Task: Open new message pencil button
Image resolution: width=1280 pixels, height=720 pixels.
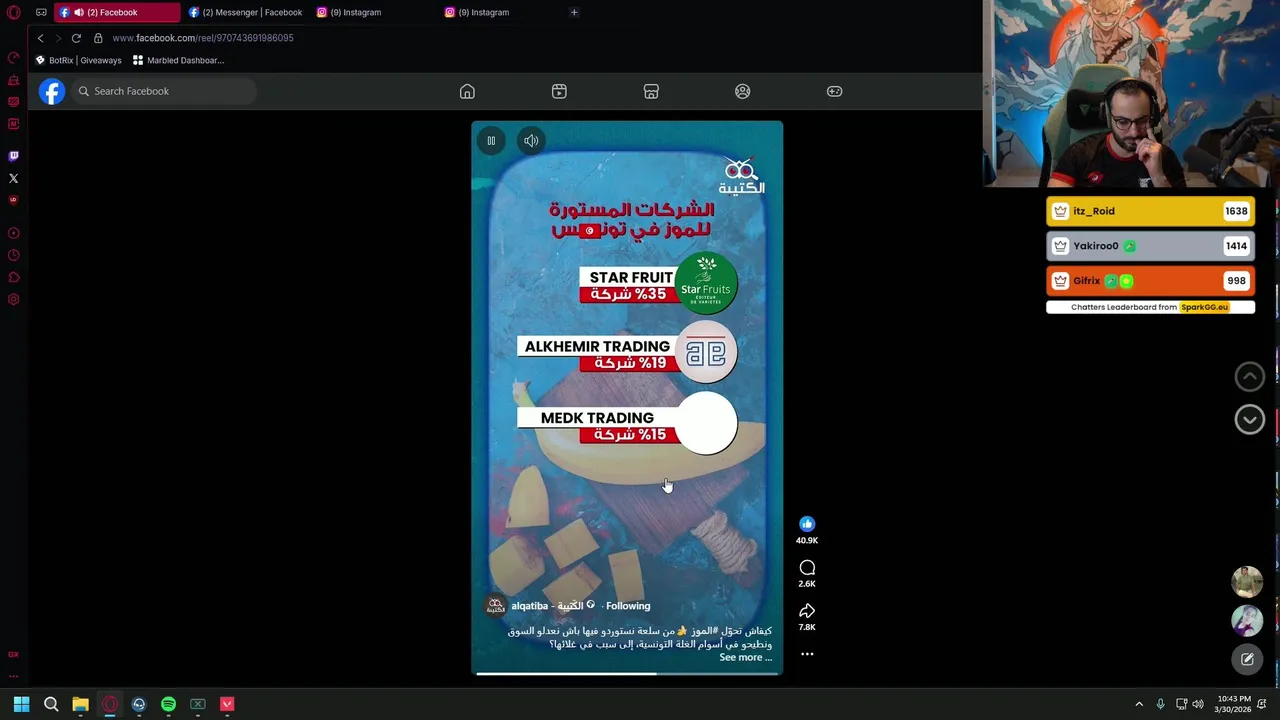Action: (x=1247, y=659)
